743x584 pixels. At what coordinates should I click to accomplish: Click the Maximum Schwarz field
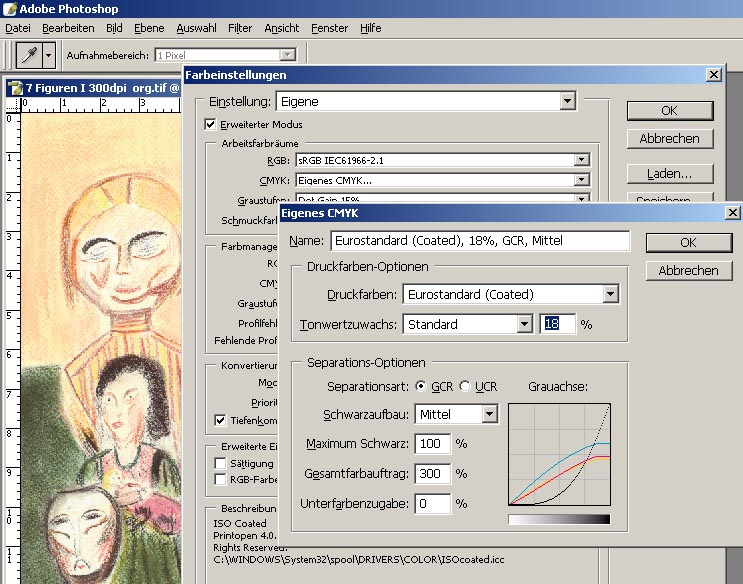[432, 444]
